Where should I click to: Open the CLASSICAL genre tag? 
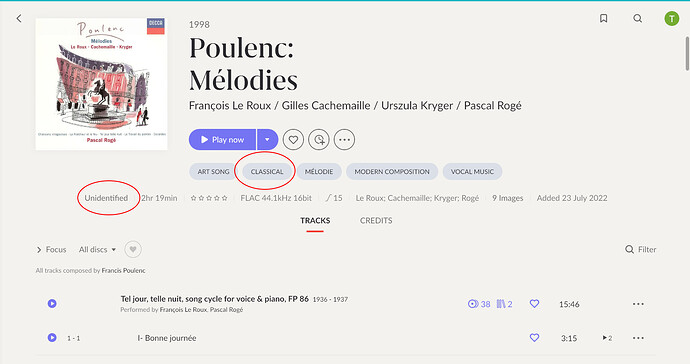[267, 172]
